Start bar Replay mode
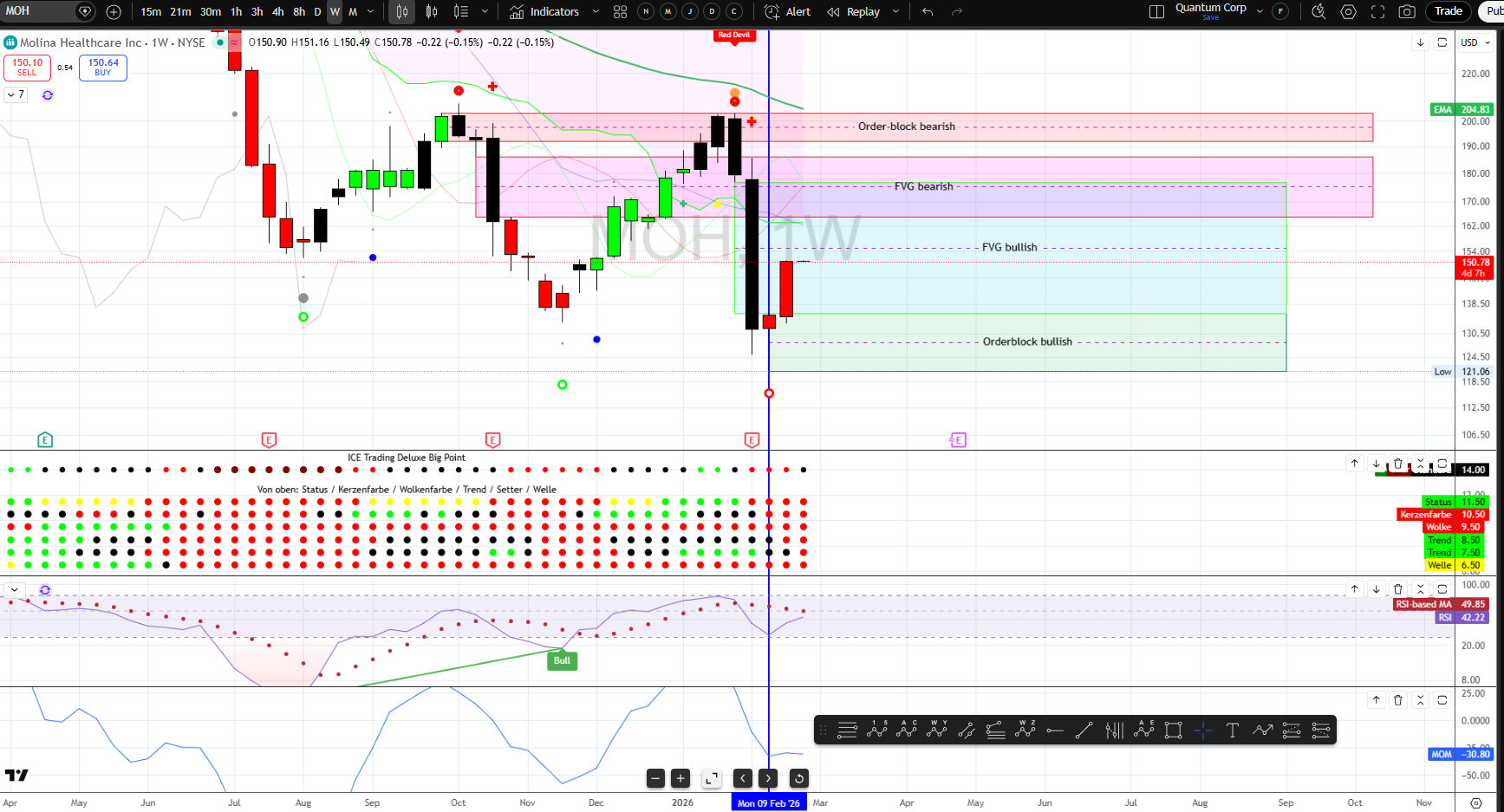Image resolution: width=1504 pixels, height=812 pixels. 854,12
